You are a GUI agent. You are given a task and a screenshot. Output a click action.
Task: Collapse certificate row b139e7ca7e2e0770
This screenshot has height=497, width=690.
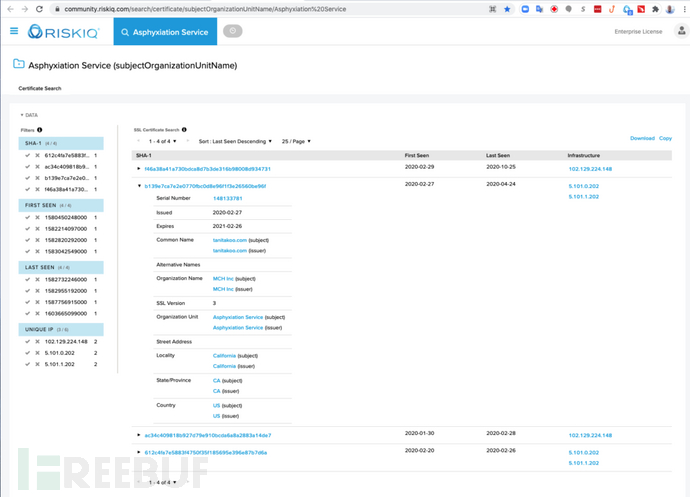139,186
